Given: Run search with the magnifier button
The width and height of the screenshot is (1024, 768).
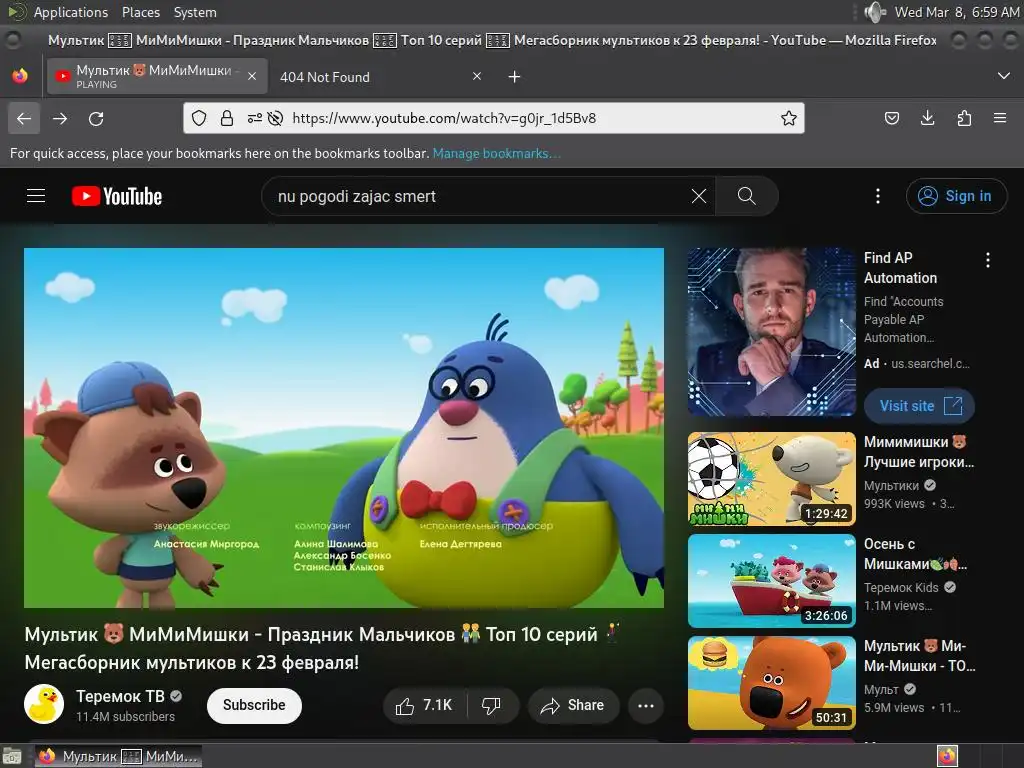Looking at the screenshot, I should pos(746,196).
